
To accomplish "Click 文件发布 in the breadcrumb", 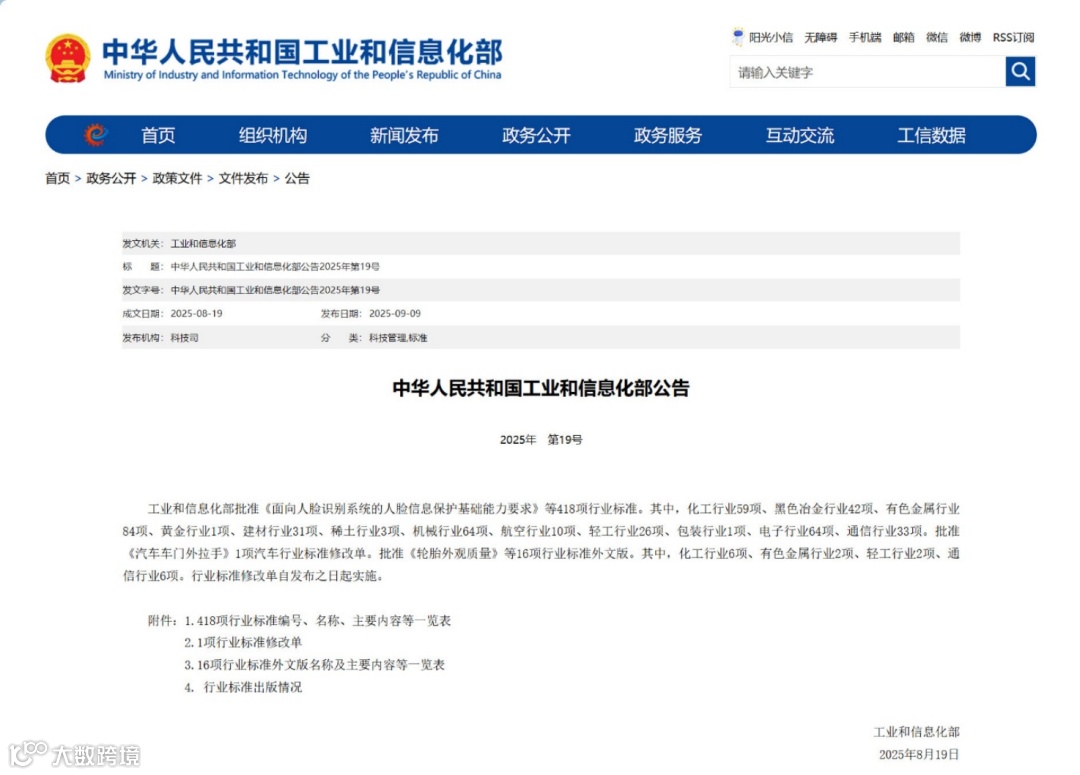I will tap(243, 178).
